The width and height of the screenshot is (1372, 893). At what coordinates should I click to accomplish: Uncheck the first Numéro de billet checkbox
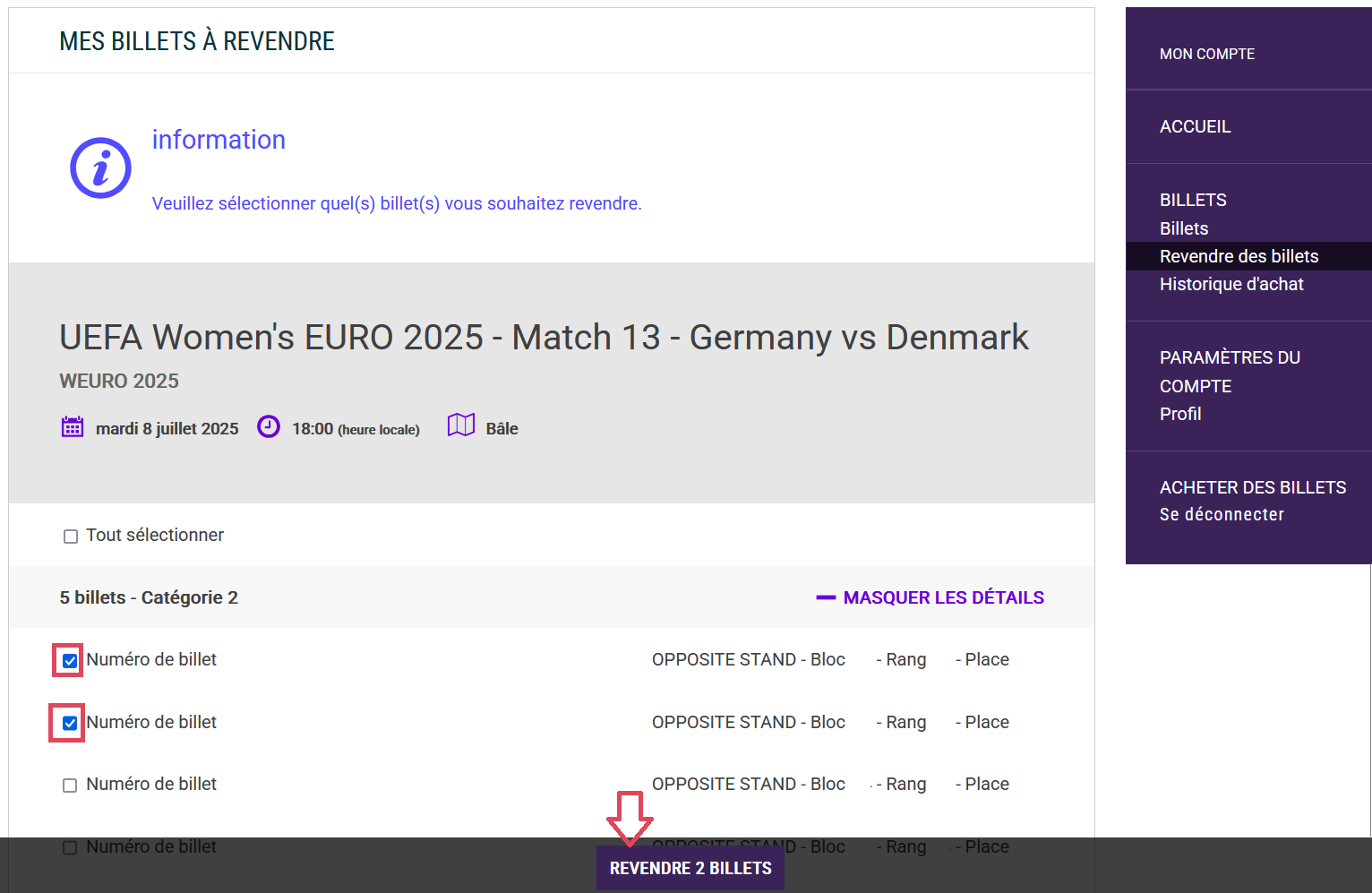point(70,661)
